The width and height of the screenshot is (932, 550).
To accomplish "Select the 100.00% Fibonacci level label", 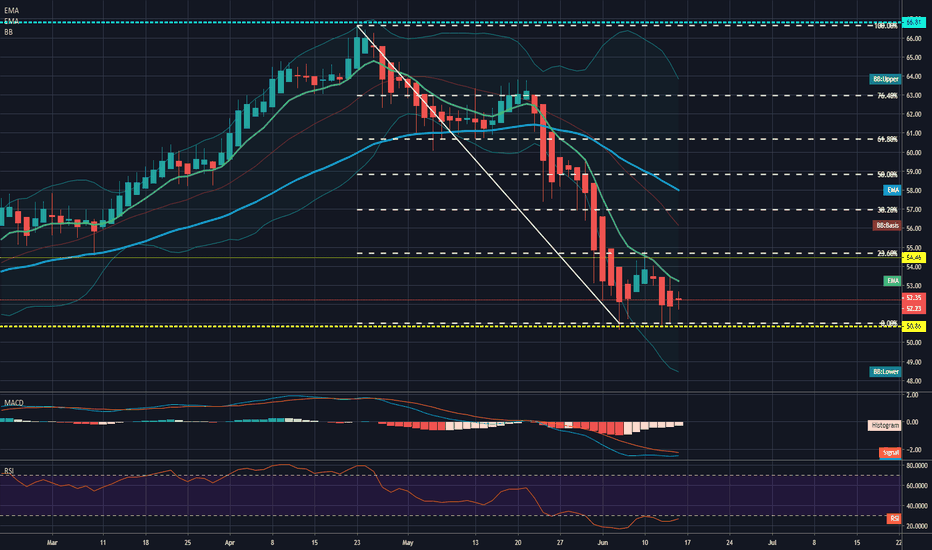I will click(x=886, y=26).
